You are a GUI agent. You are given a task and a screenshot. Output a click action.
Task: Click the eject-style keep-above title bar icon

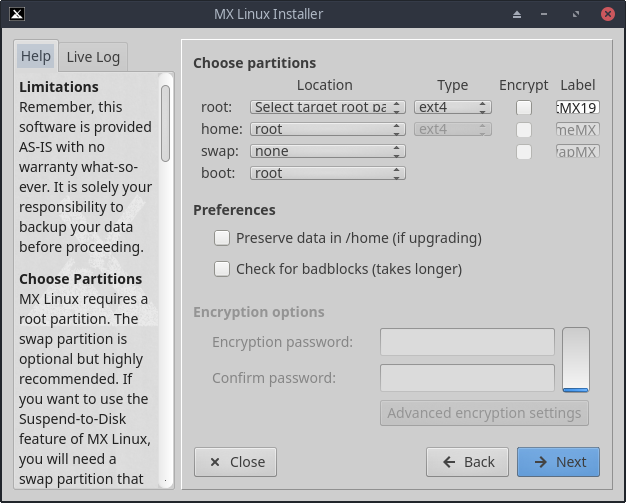tap(517, 15)
